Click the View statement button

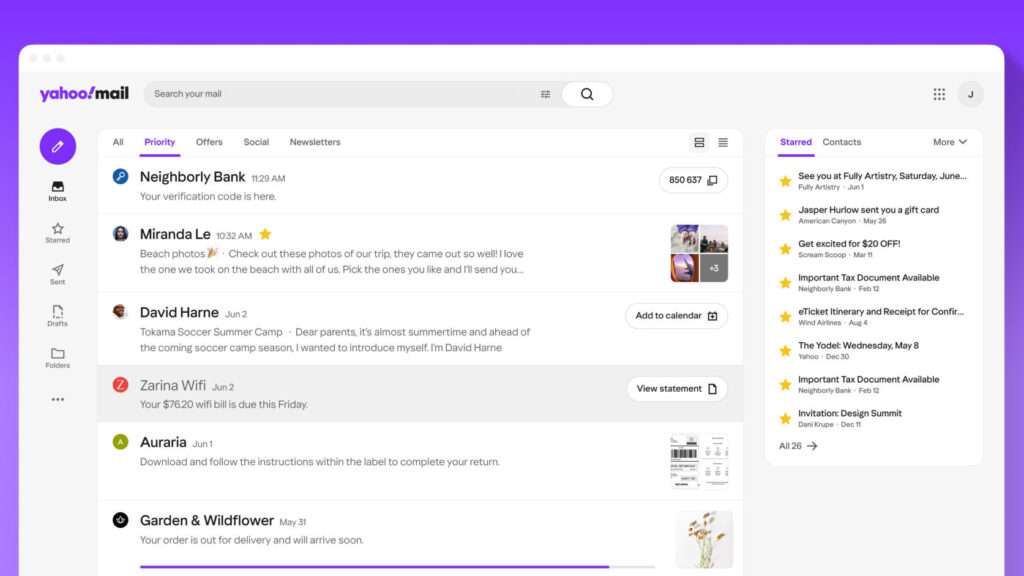677,389
